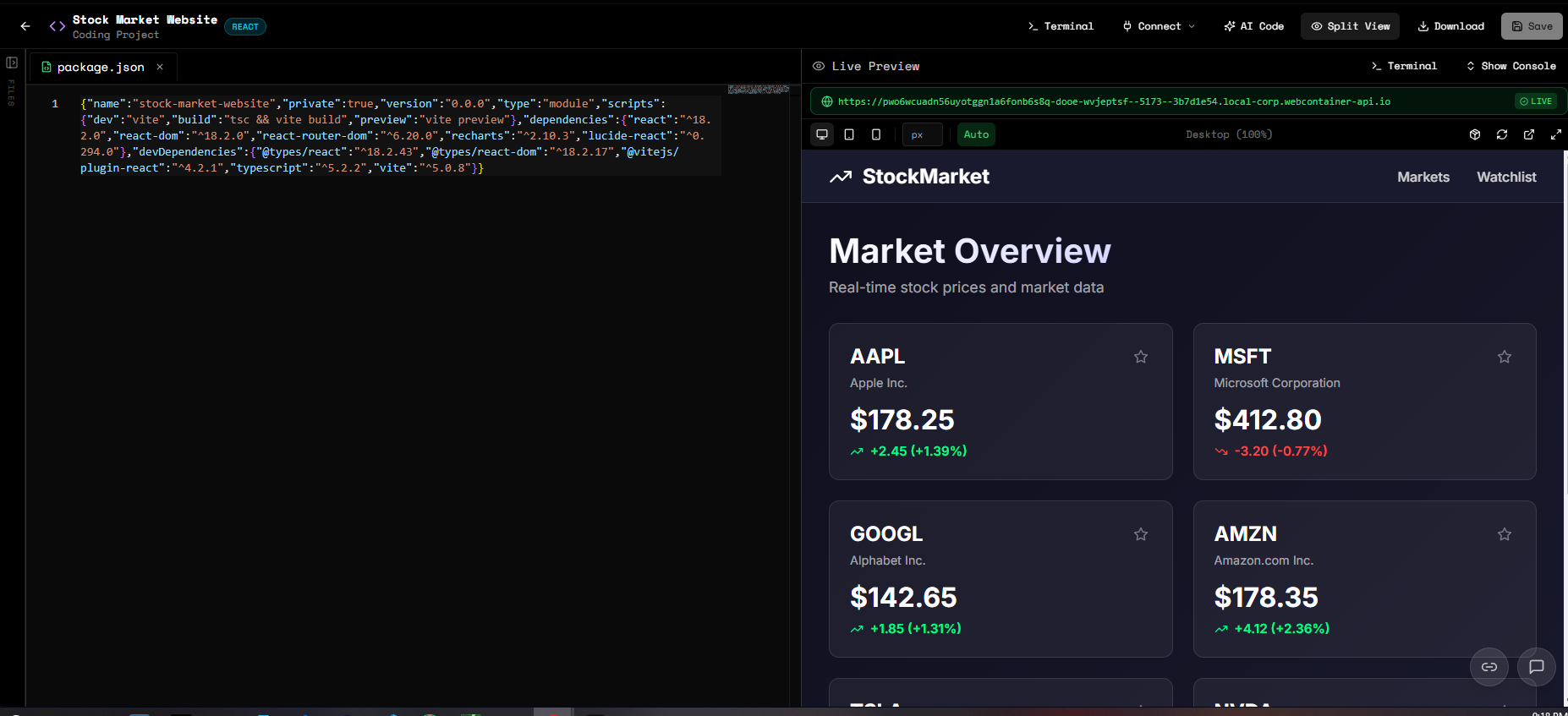Click the LIVE status badge
This screenshot has height=716, width=1568.
click(x=1536, y=101)
